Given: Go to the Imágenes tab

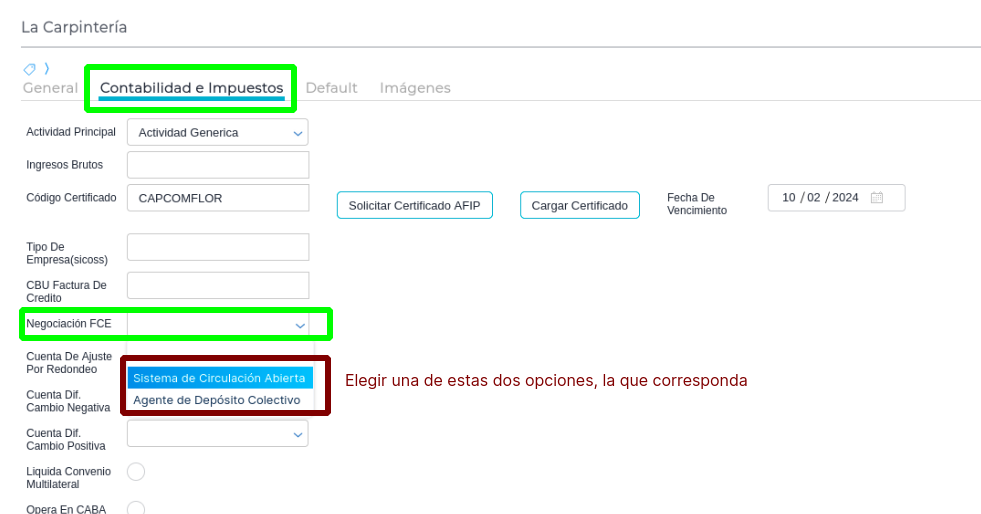Looking at the screenshot, I should coord(415,88).
